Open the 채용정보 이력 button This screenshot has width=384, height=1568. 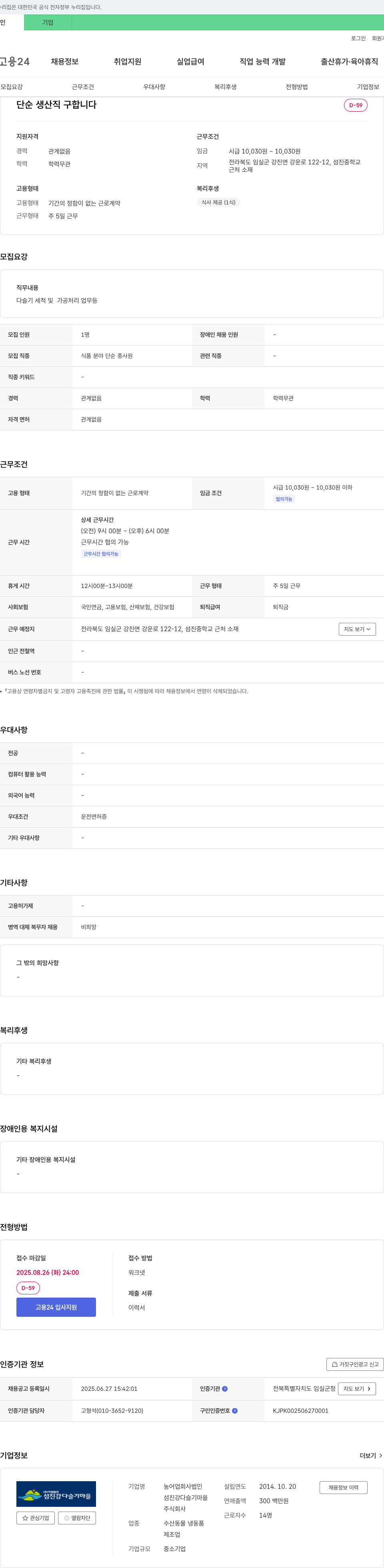coord(343,1487)
